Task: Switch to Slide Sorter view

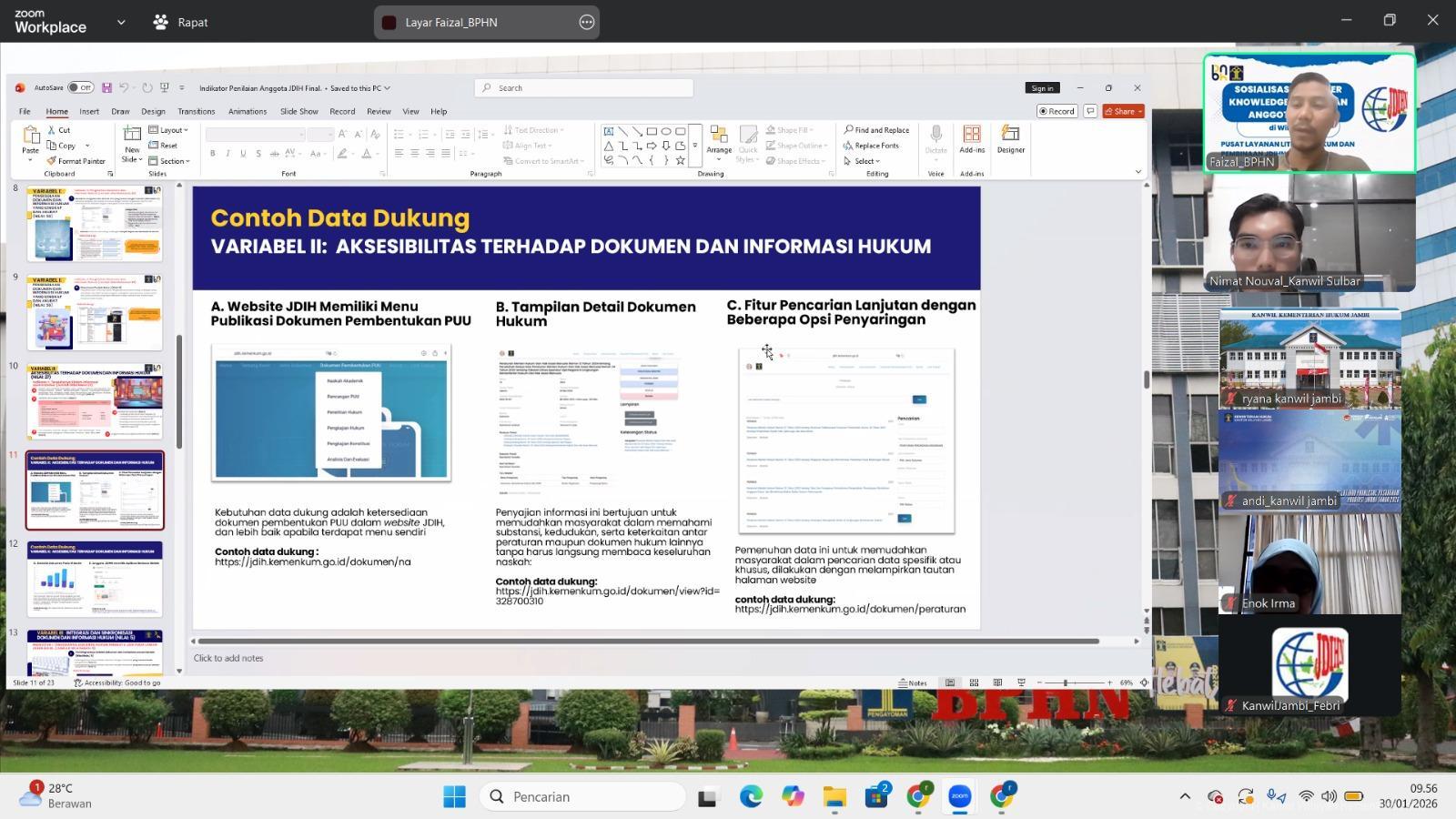Action: 974,682
